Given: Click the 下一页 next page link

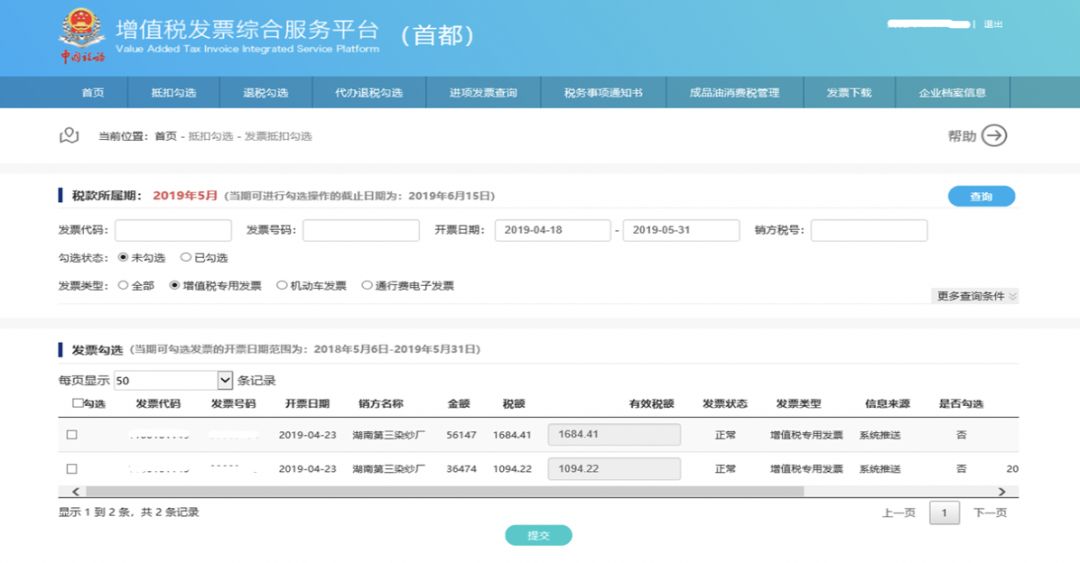Looking at the screenshot, I should [x=990, y=513].
